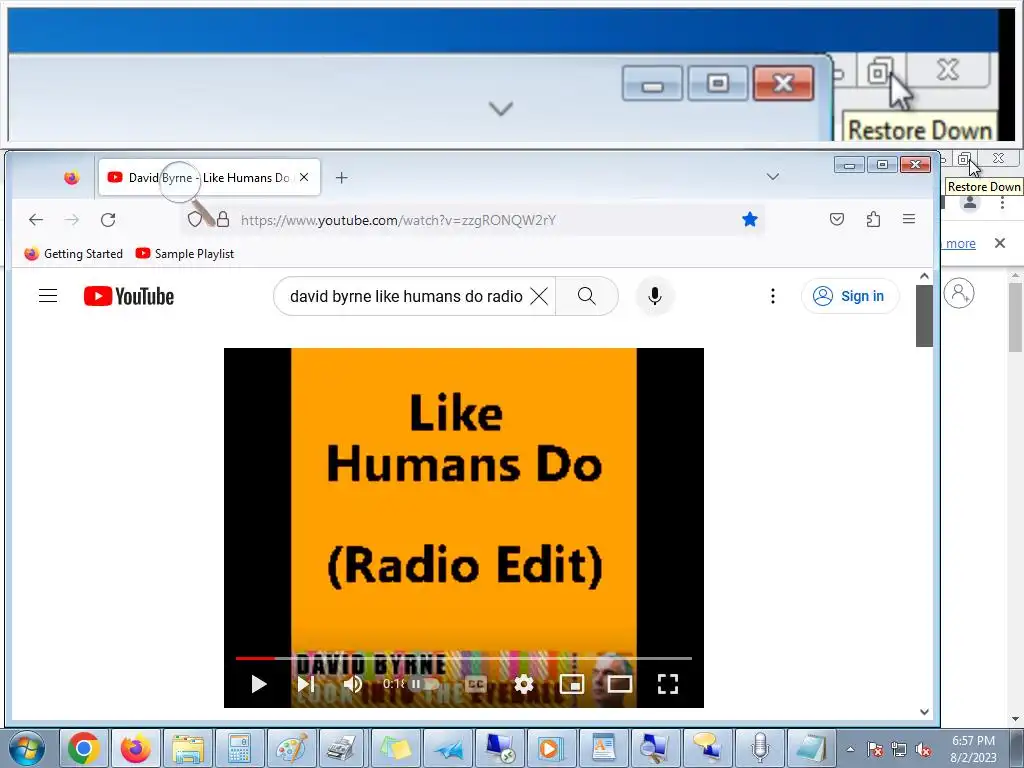Run the YouTube search with magnifier button
This screenshot has width=1024, height=768.
tap(586, 296)
